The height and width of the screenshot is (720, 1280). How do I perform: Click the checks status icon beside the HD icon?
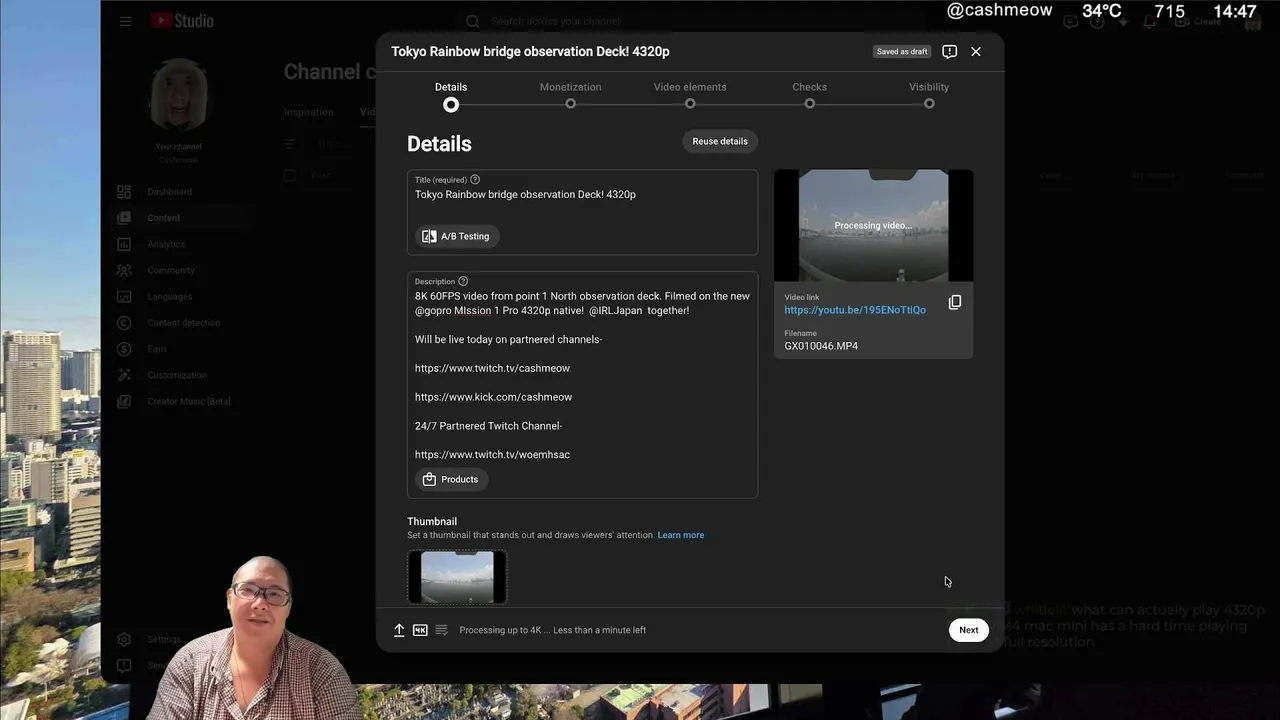[441, 630]
